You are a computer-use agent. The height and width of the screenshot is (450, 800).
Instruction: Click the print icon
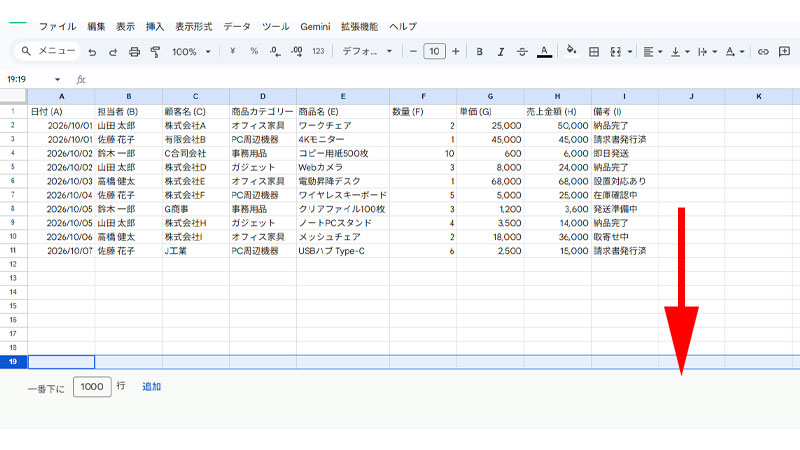click(x=134, y=52)
